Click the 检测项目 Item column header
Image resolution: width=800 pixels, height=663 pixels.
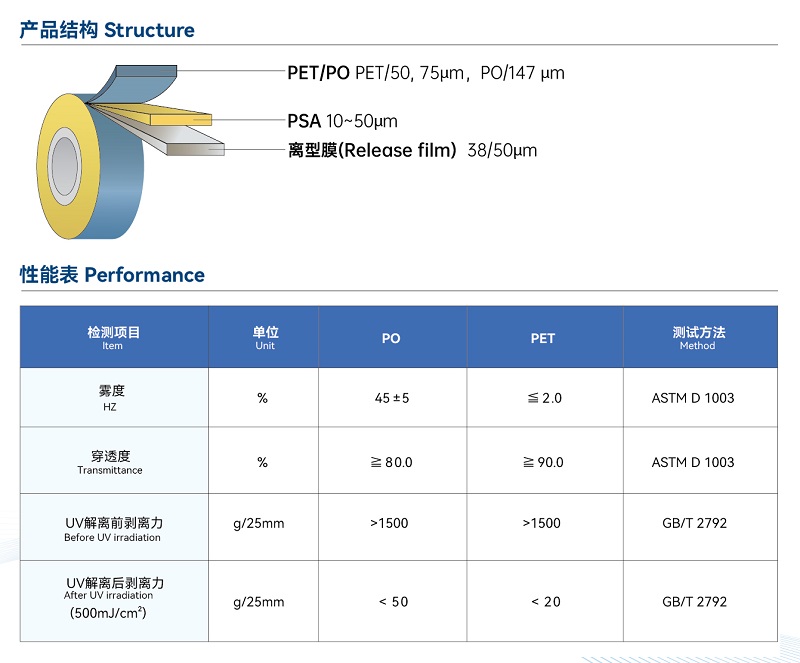coord(113,337)
